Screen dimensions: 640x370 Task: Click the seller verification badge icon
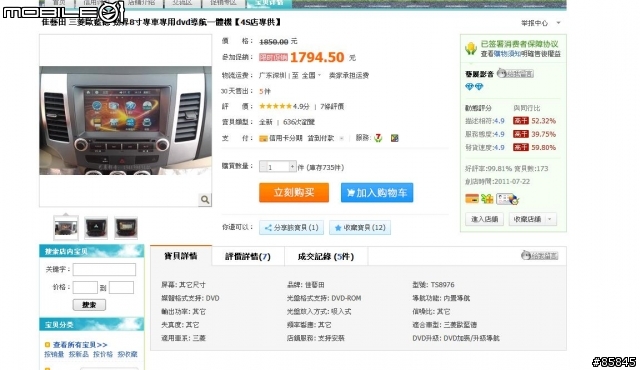pos(507,199)
